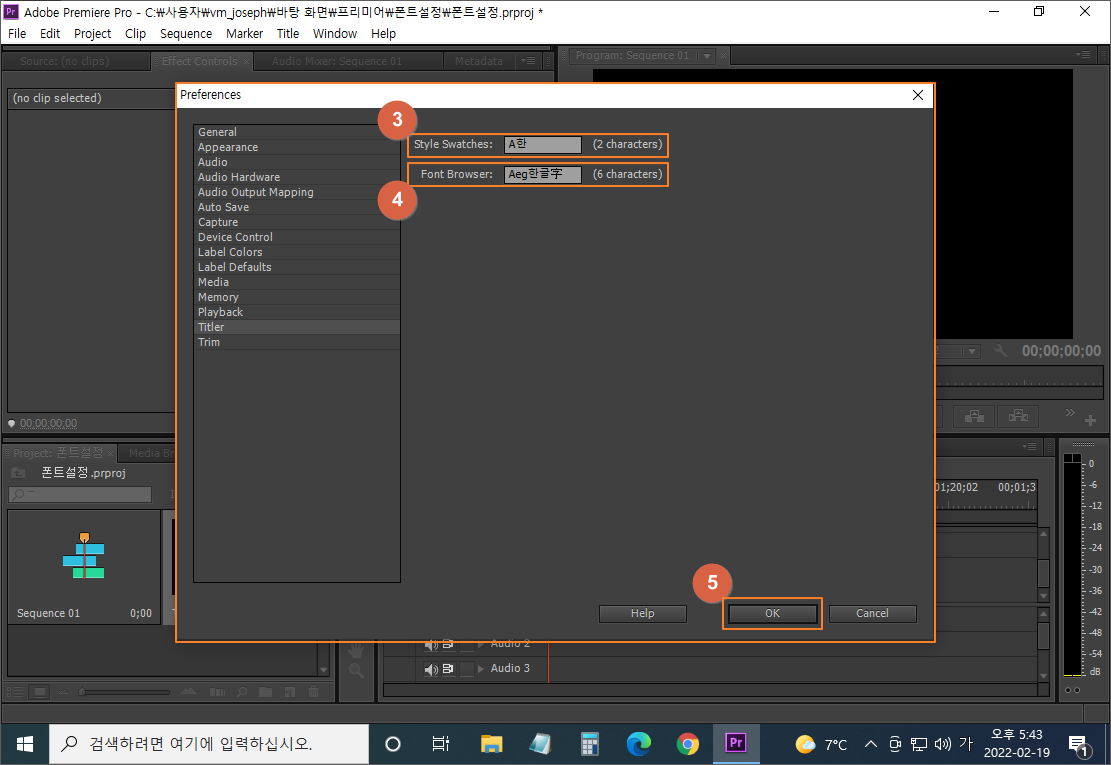
Task: Select Sequence 01 thumbnail in Project panel
Action: point(84,556)
